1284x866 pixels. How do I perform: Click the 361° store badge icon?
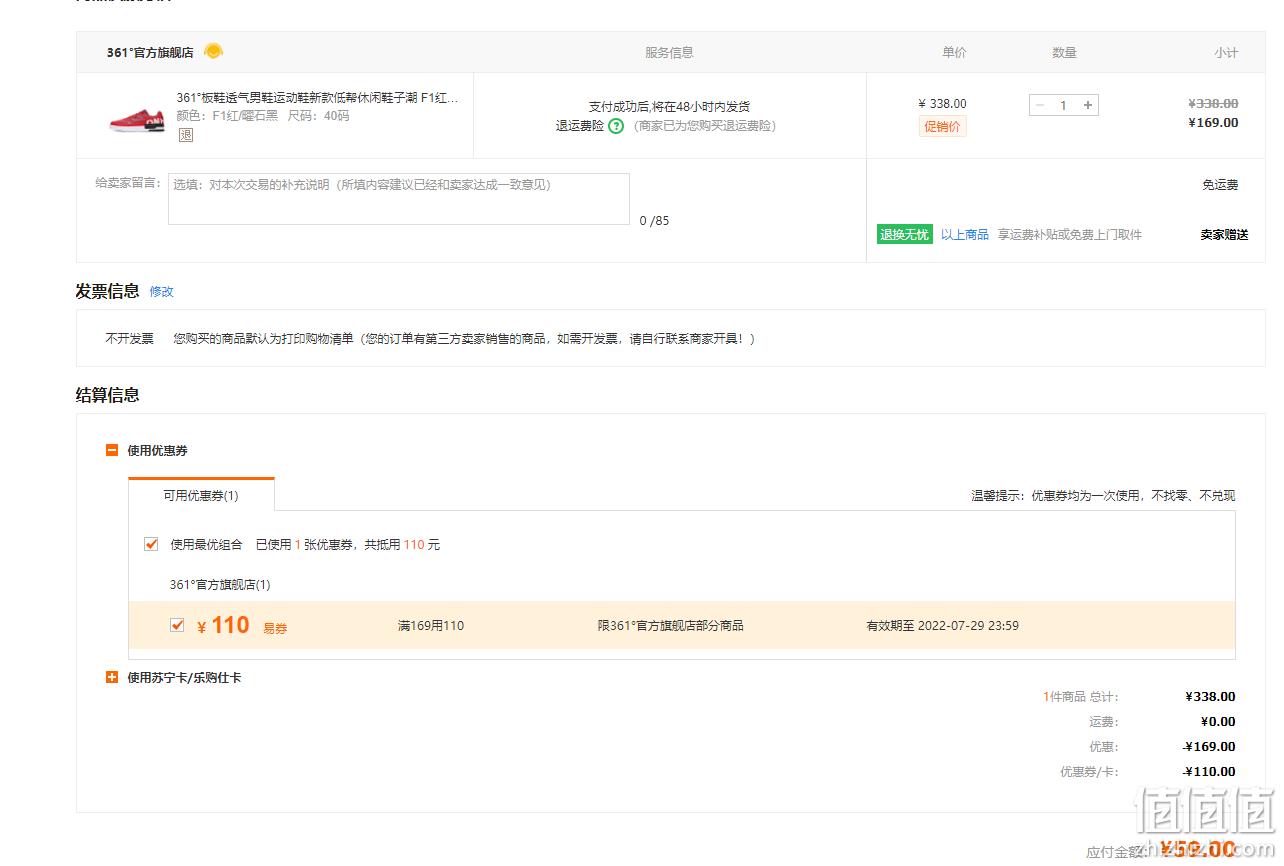[213, 51]
